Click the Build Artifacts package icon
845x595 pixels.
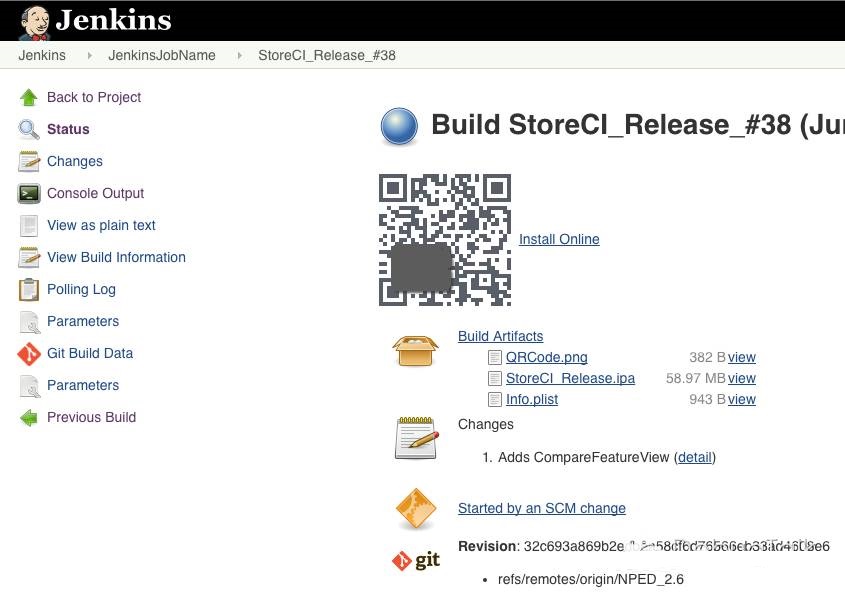tap(415, 349)
